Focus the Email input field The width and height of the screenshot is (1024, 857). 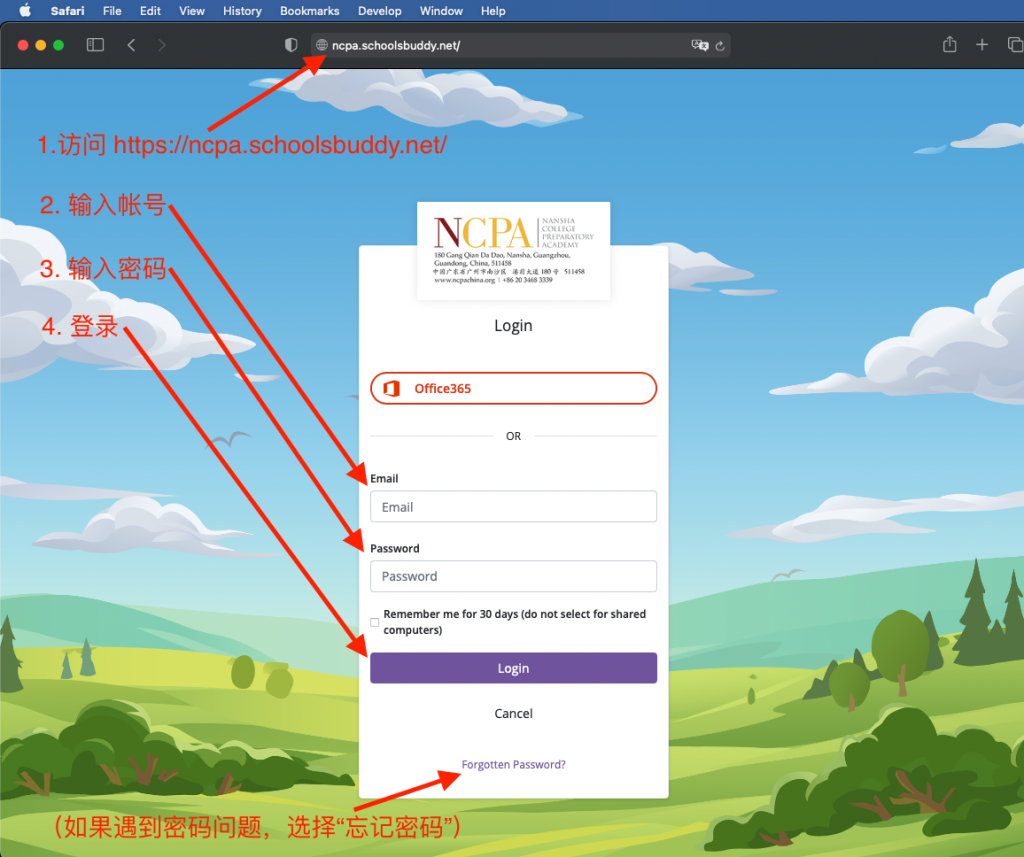point(513,507)
